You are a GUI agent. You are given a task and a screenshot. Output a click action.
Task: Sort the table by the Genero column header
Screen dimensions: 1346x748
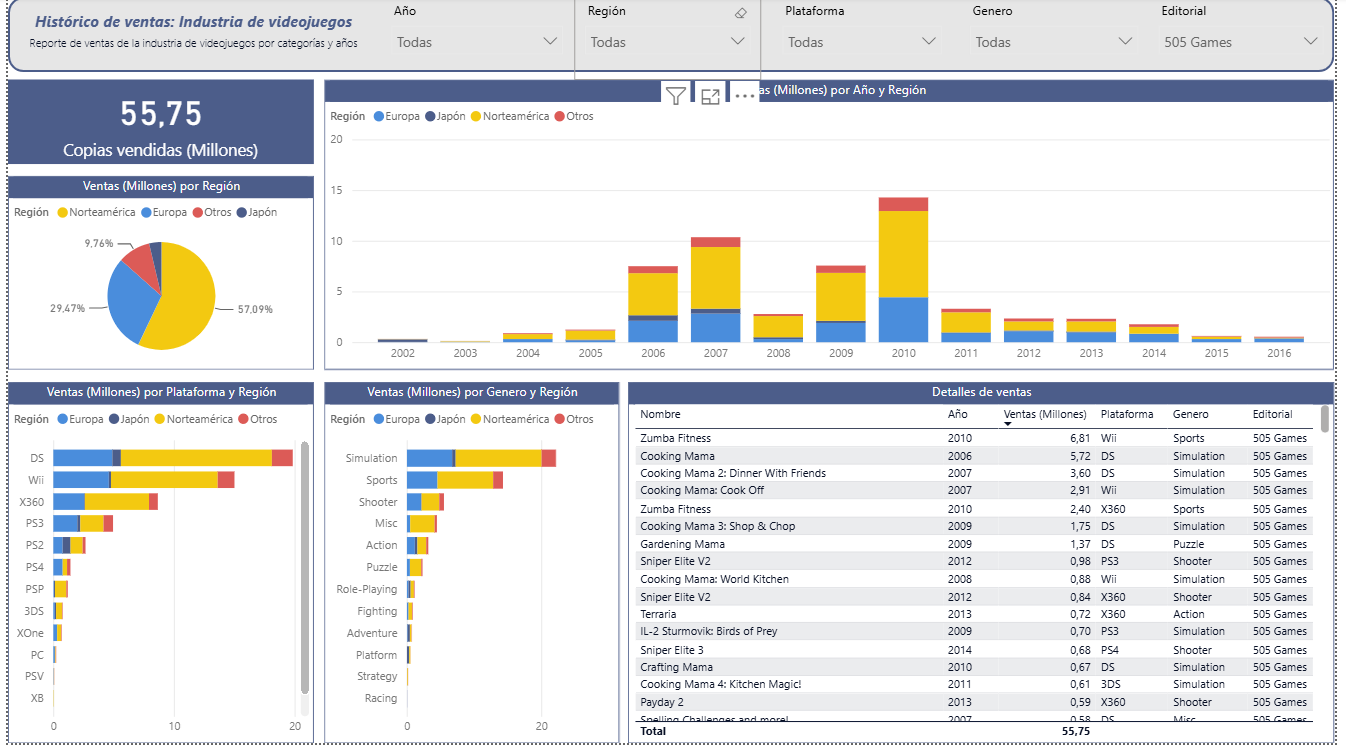pyautogui.click(x=1191, y=414)
